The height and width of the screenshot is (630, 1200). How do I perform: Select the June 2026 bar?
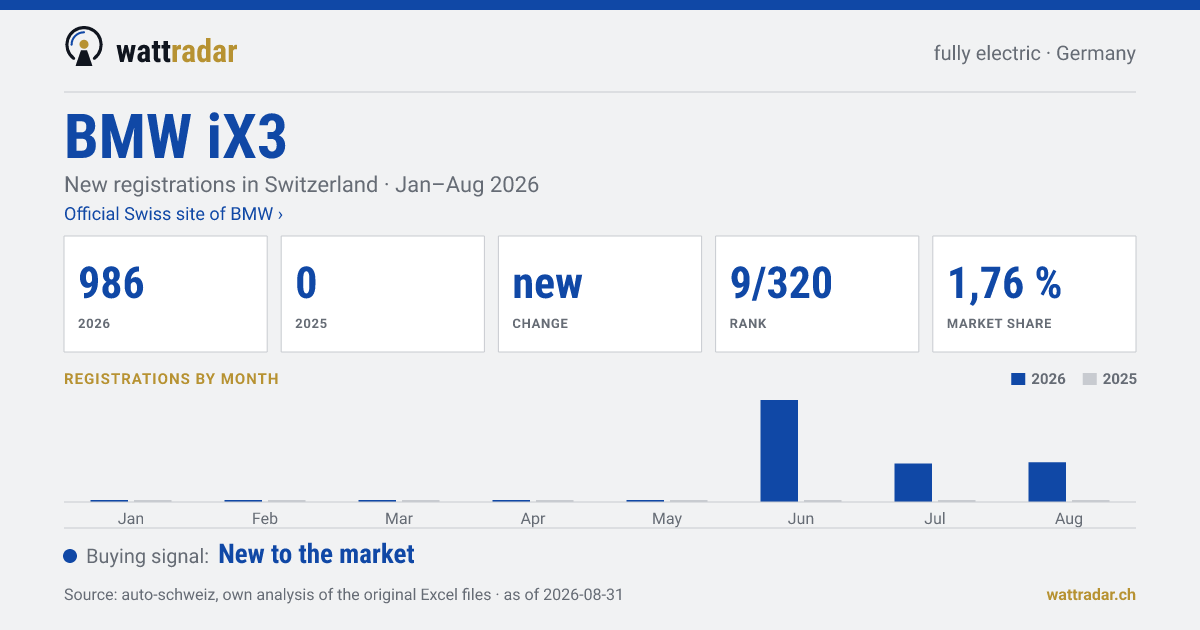tap(779, 450)
